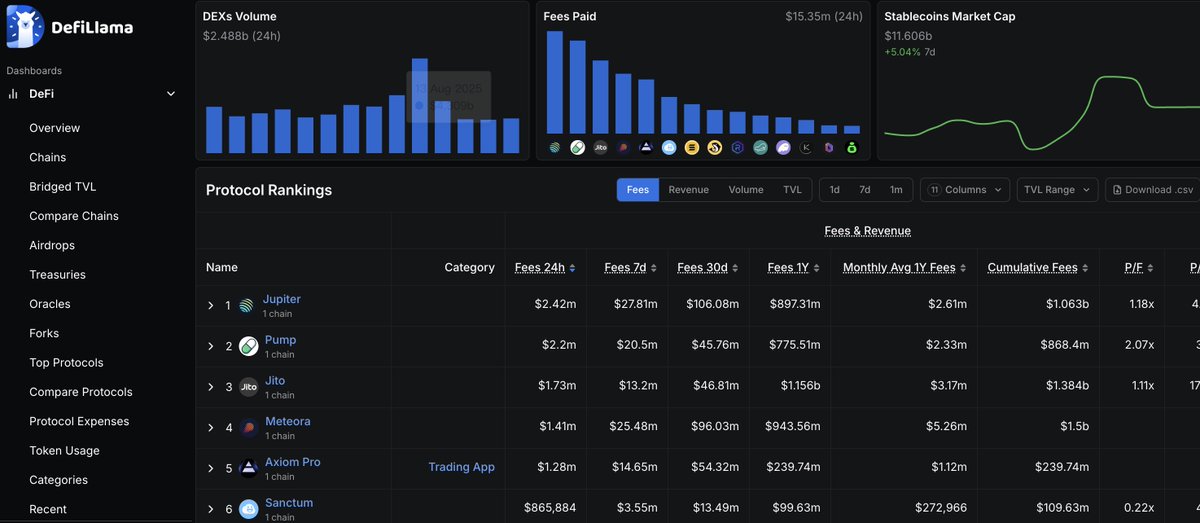Open Top Protocols in the sidebar
The width and height of the screenshot is (1200, 523).
tap(66, 363)
